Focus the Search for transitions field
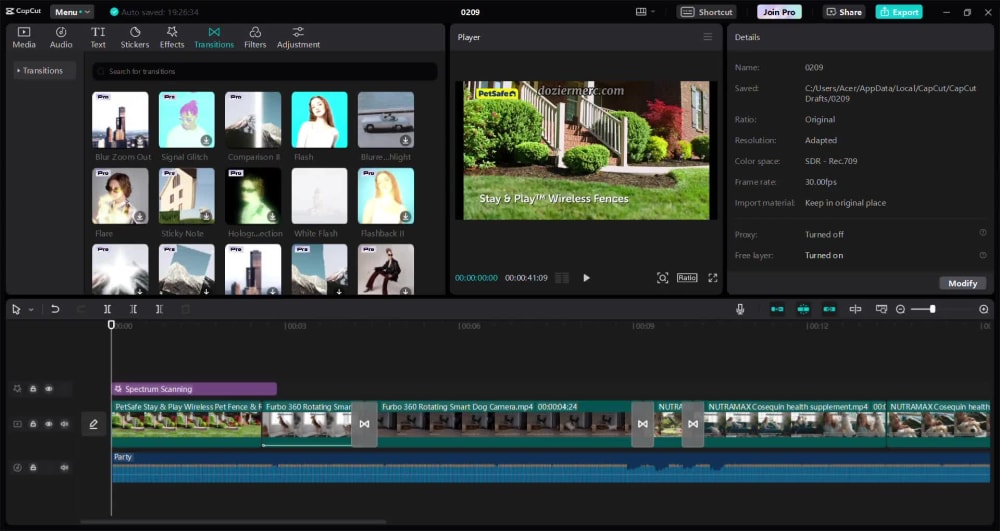The width and height of the screenshot is (1000, 531). (x=265, y=71)
